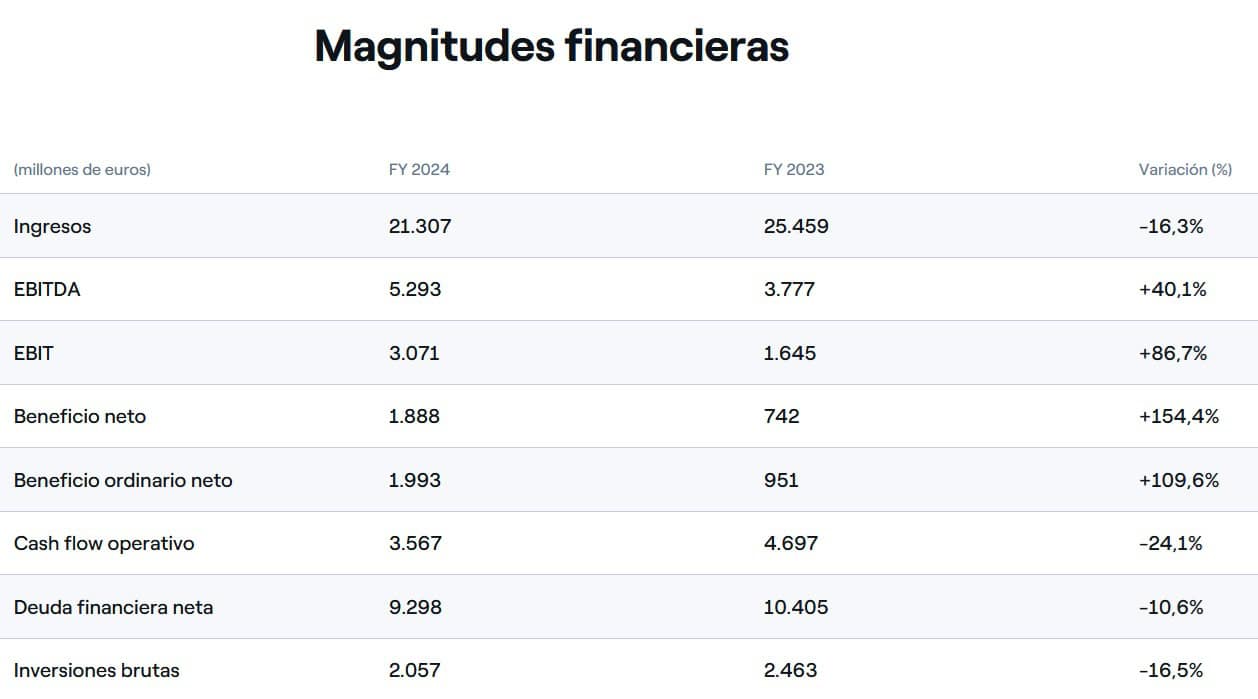The height and width of the screenshot is (699, 1258).
Task: Select the Deuda financiera neta label
Action: [113, 607]
